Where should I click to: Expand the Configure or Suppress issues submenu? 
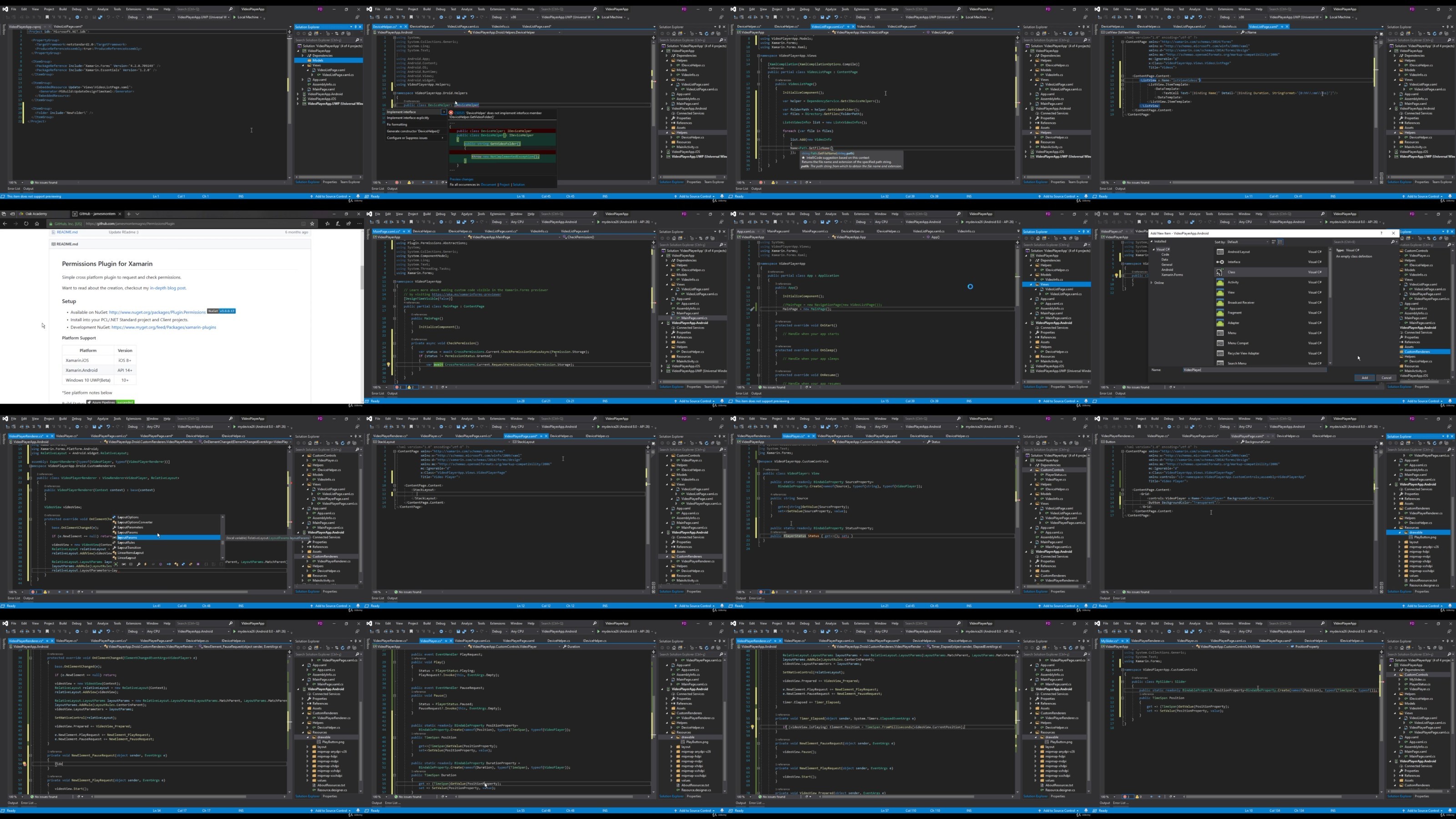point(442,138)
